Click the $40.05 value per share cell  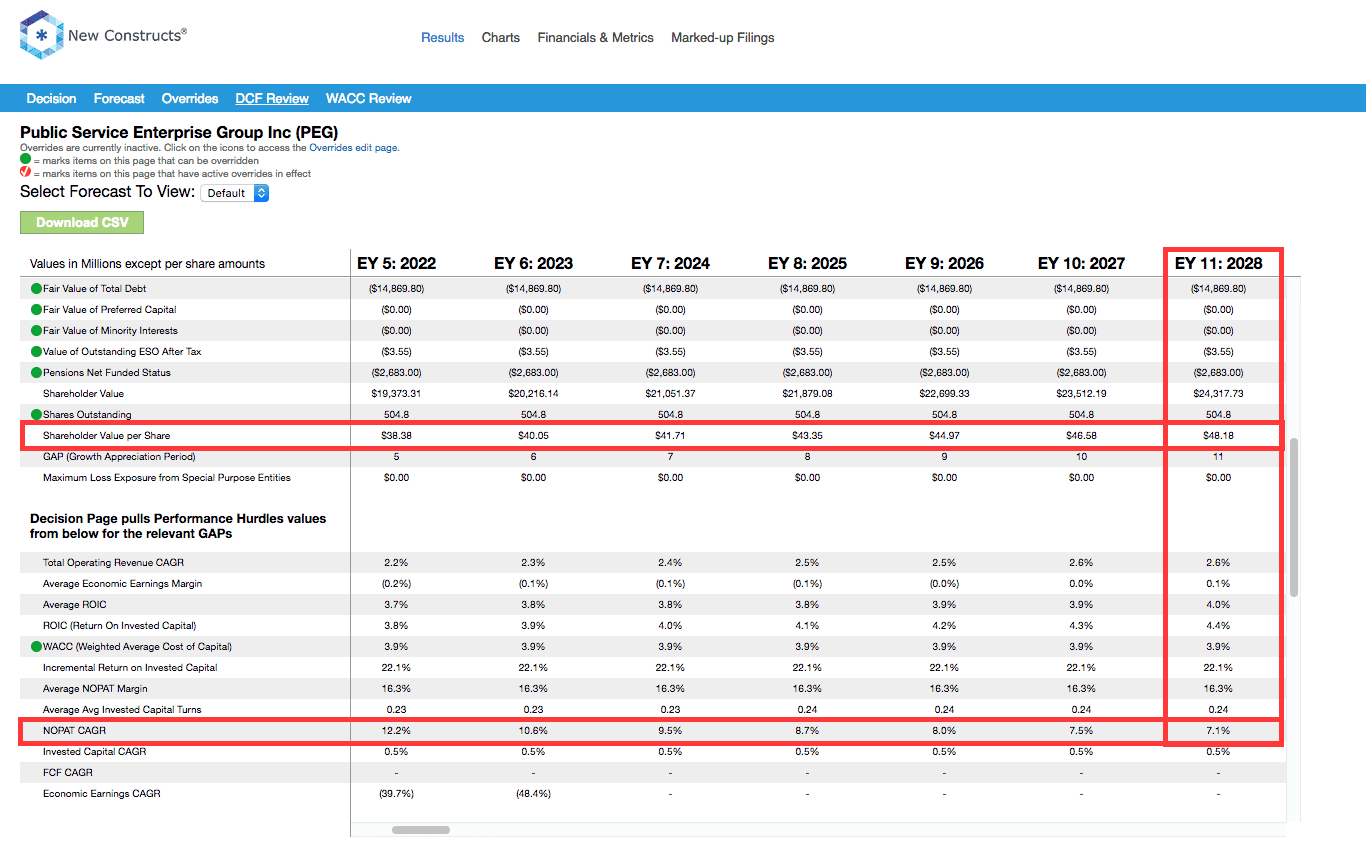click(534, 436)
